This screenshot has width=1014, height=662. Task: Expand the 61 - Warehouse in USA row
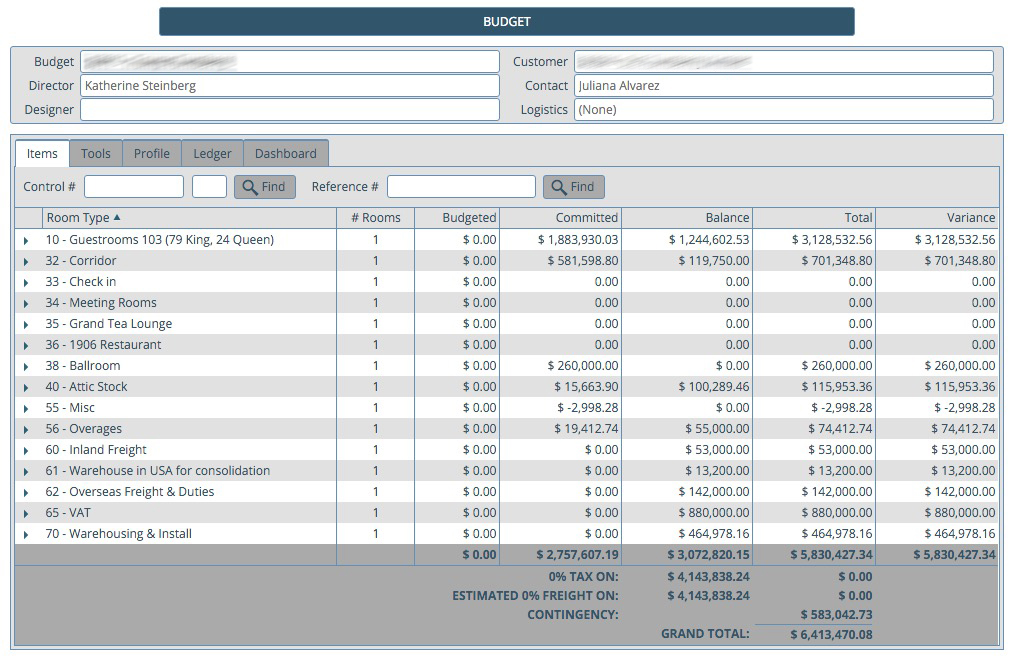(x=26, y=471)
